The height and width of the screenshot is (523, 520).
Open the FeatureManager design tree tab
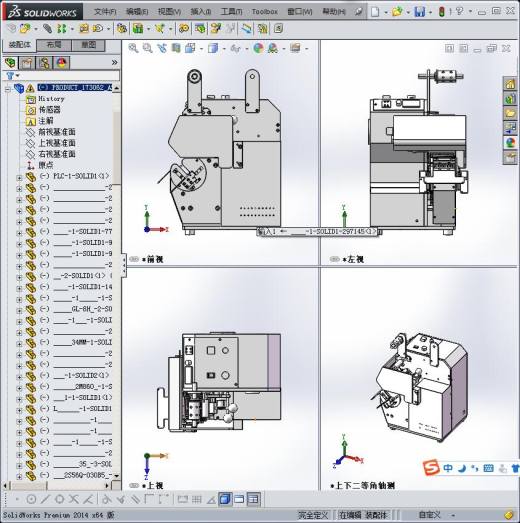[11, 63]
